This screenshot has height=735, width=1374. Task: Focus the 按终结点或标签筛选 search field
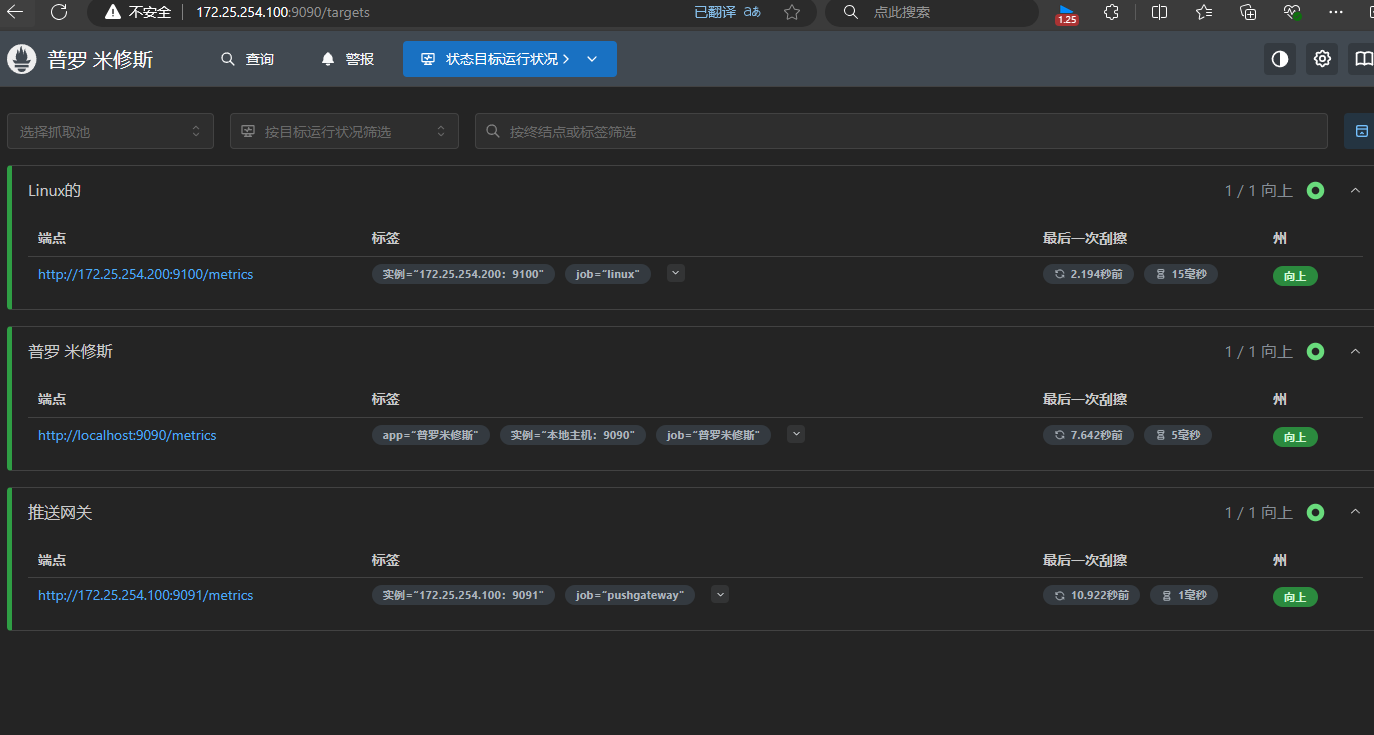(x=901, y=131)
